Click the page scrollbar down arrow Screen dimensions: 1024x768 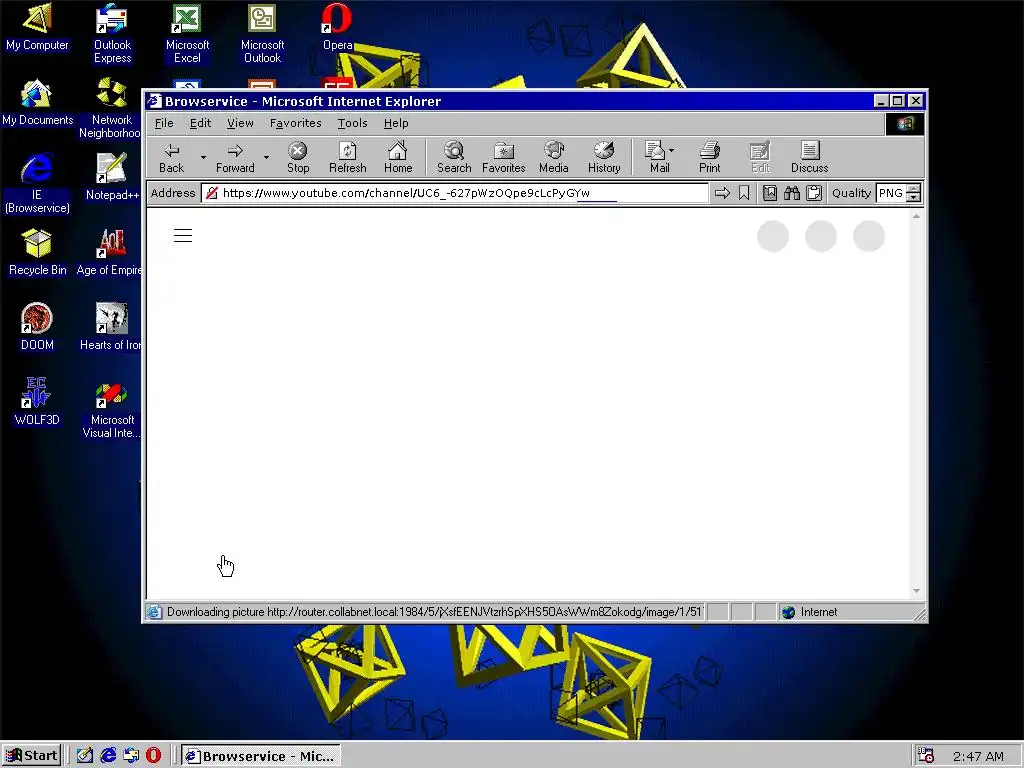coord(916,591)
